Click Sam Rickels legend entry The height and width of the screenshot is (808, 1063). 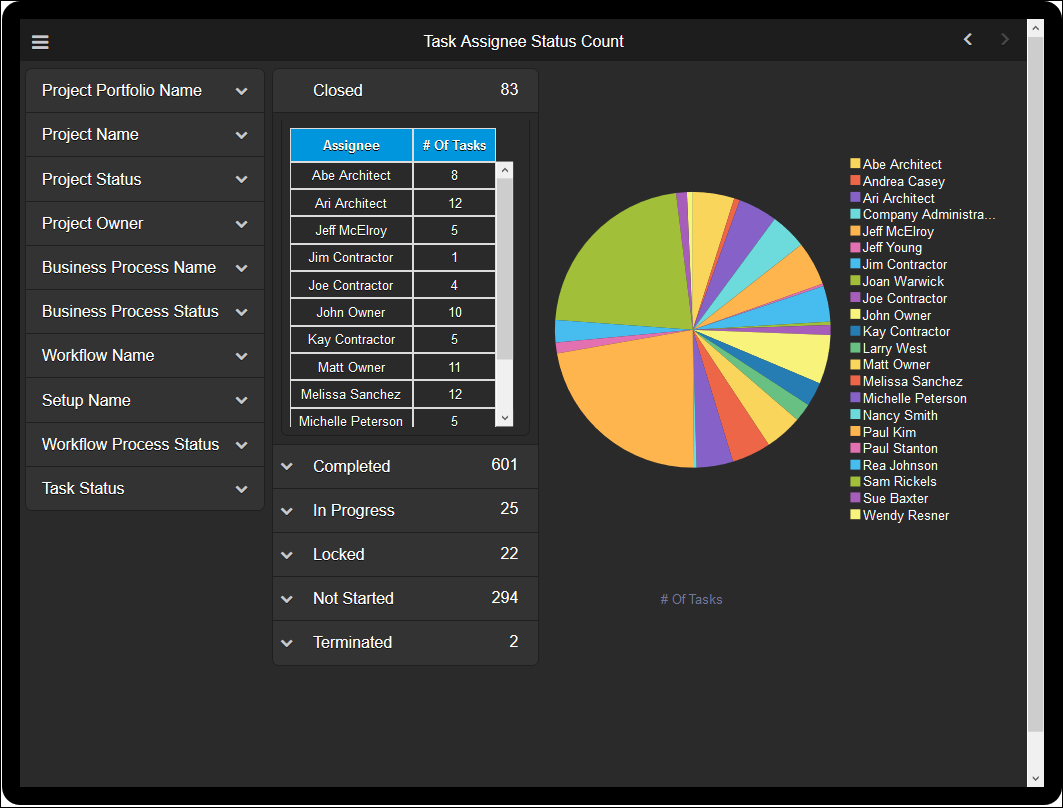pyautogui.click(x=894, y=482)
